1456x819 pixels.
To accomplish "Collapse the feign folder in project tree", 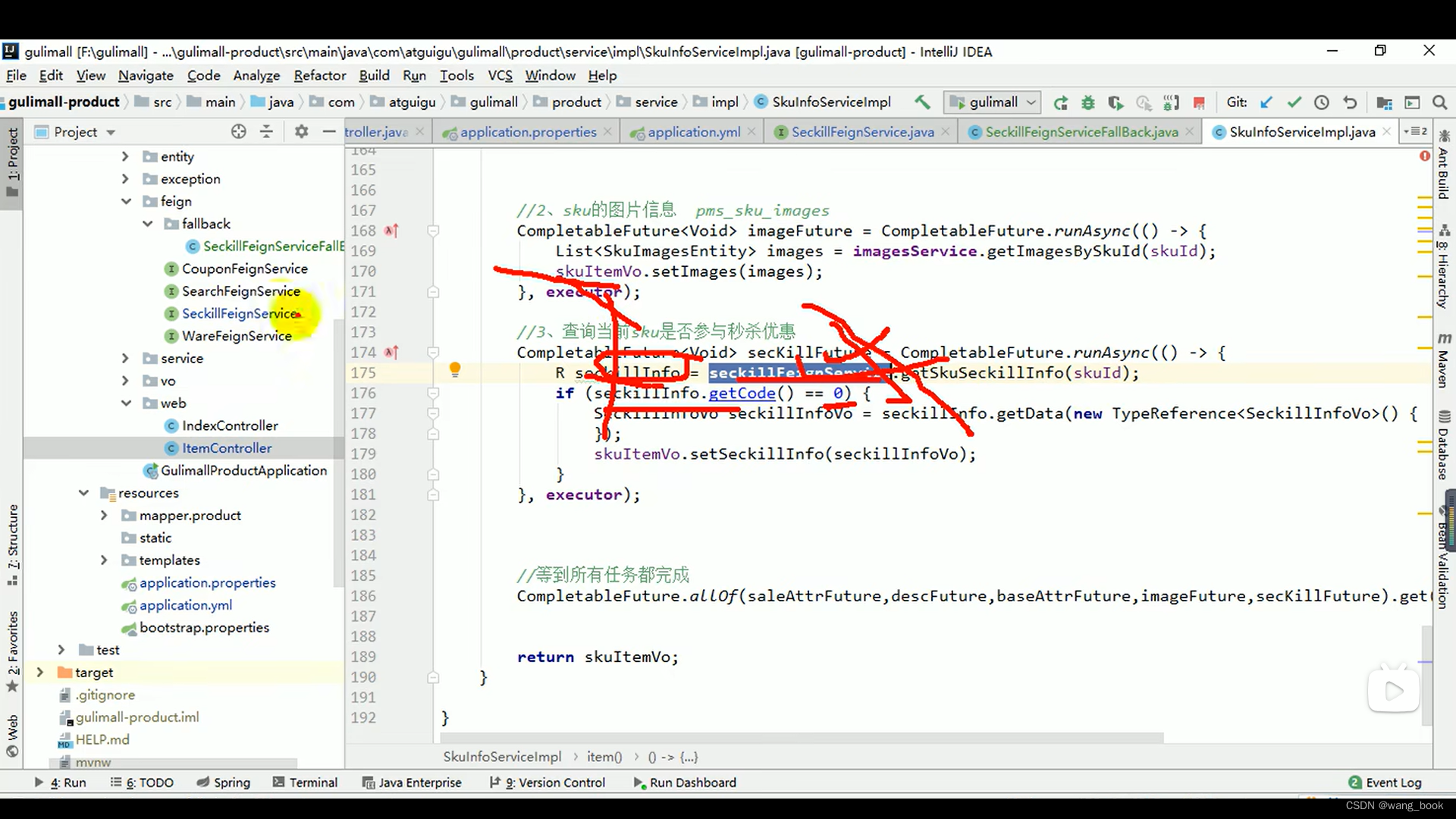I will (x=126, y=202).
